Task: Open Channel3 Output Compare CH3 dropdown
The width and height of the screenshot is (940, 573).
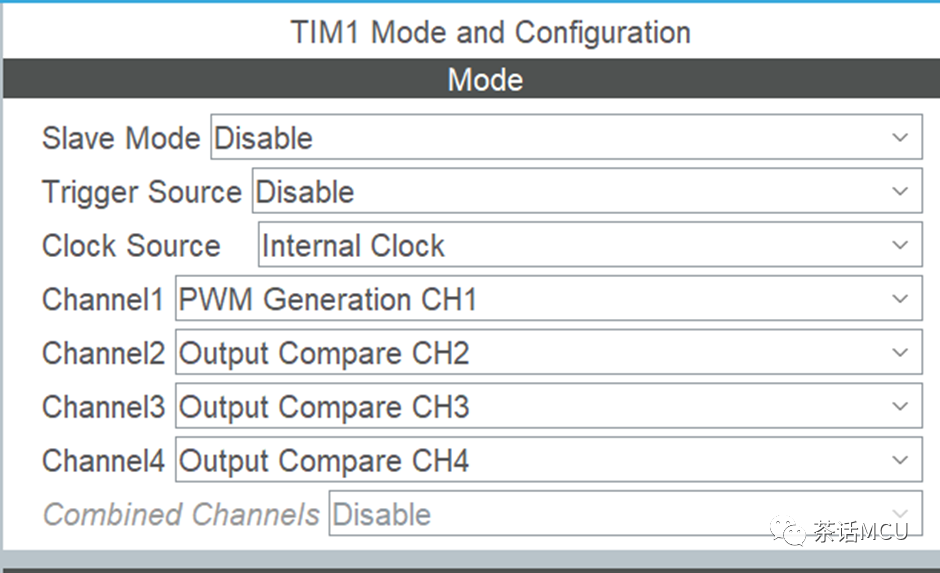Action: (549, 406)
